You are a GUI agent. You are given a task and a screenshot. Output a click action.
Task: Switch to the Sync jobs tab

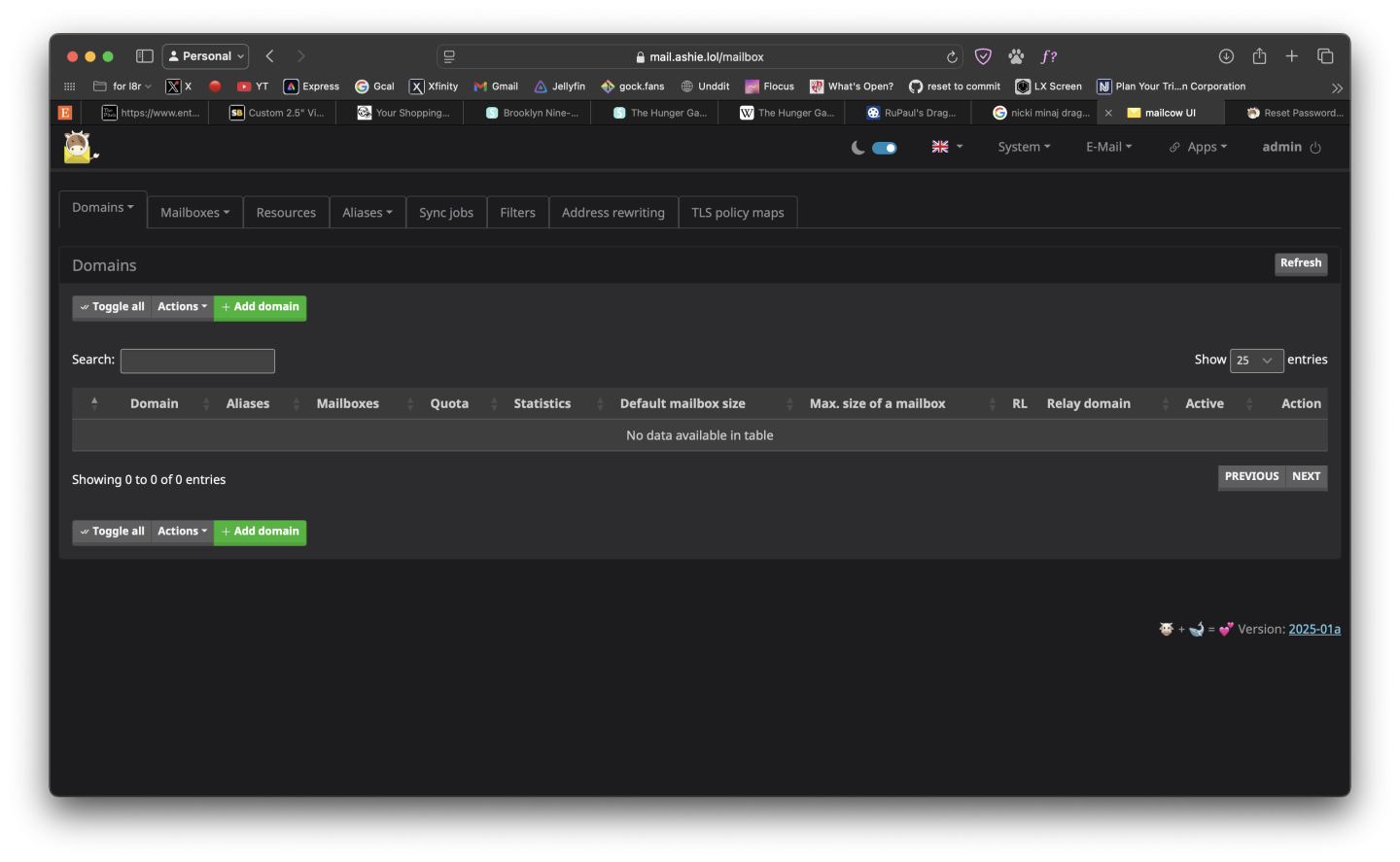click(446, 213)
